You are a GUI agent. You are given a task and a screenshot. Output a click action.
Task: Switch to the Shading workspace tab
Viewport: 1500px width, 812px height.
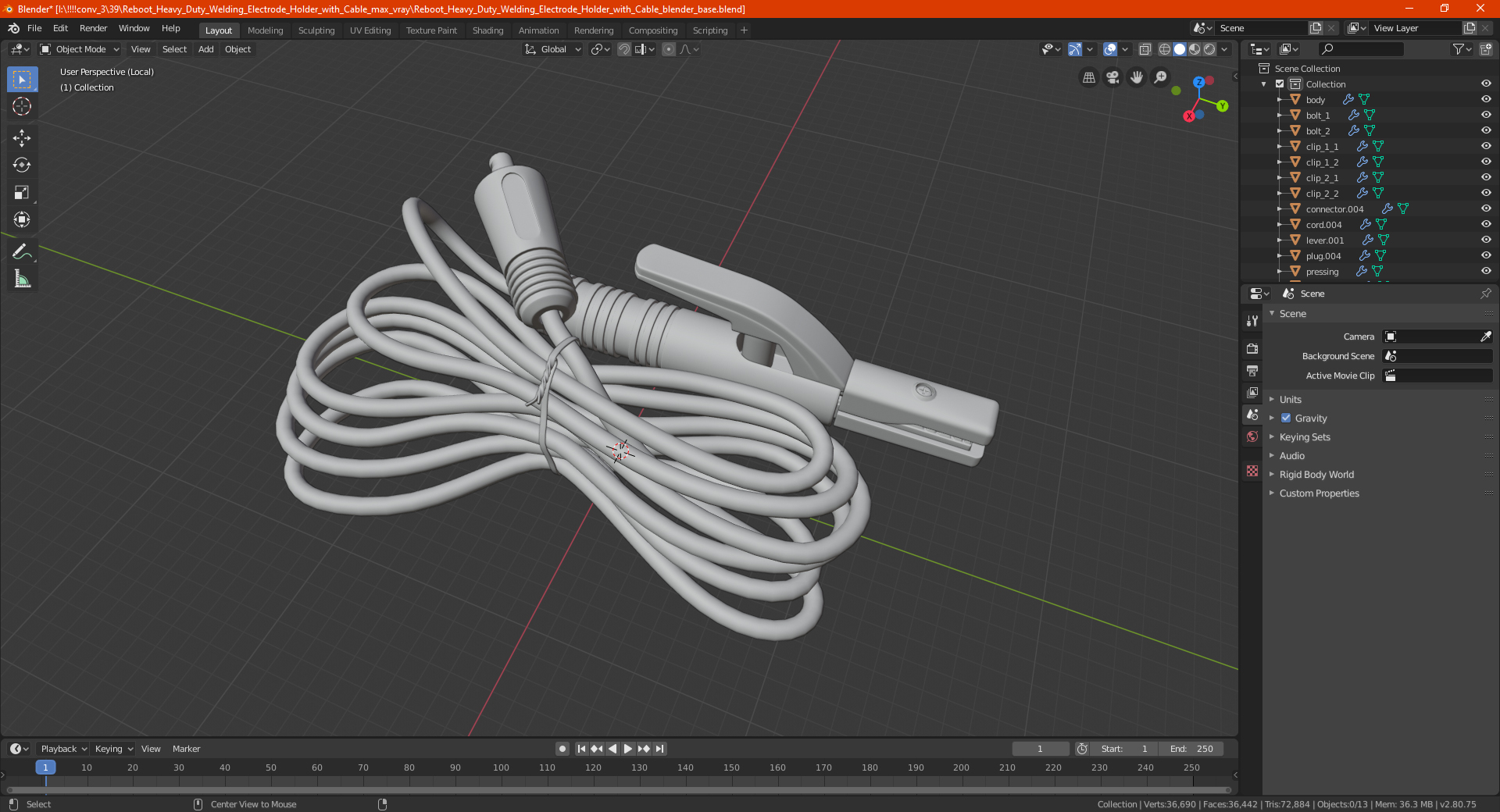tap(487, 30)
